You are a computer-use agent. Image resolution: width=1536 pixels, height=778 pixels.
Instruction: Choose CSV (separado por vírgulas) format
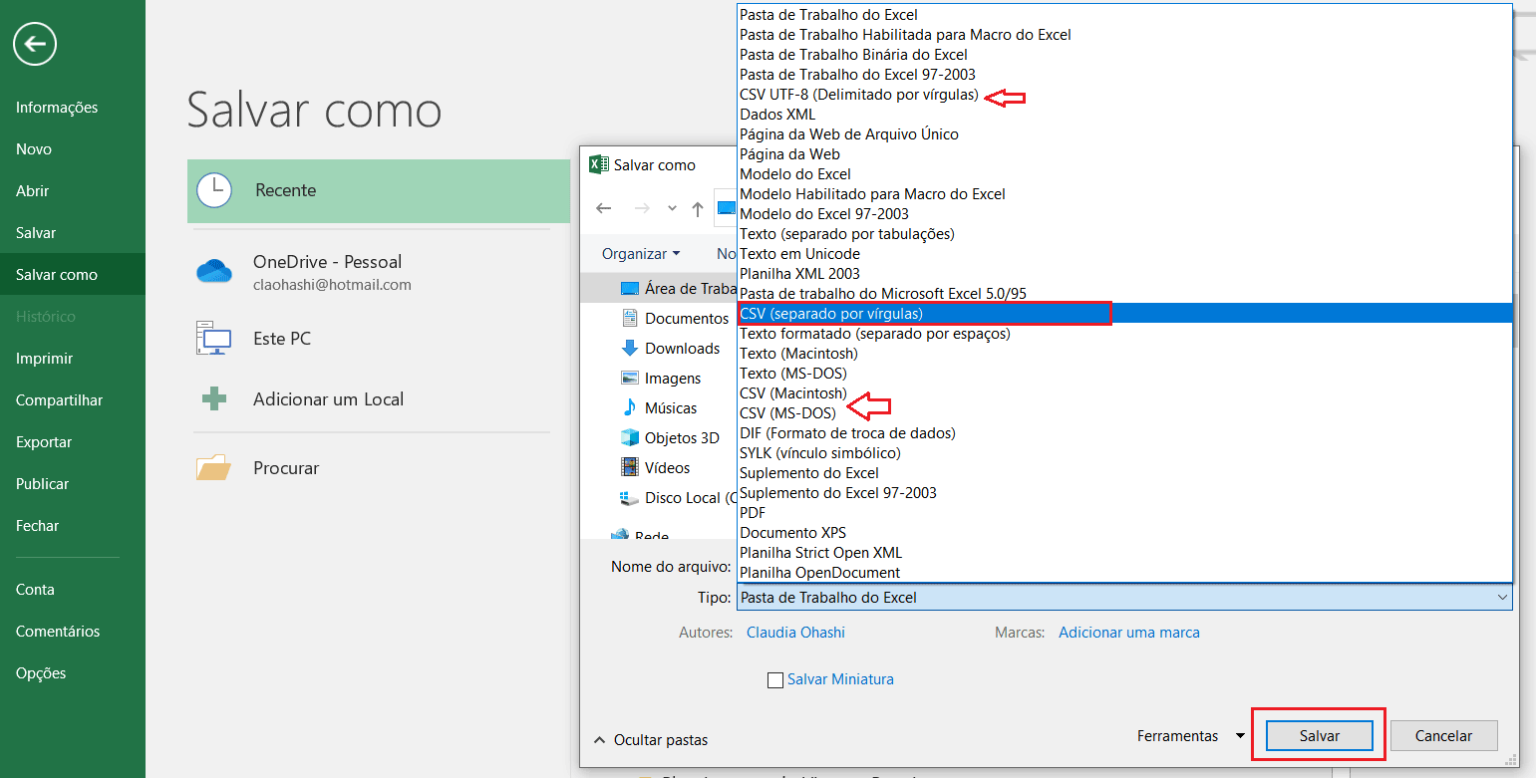[x=830, y=314]
